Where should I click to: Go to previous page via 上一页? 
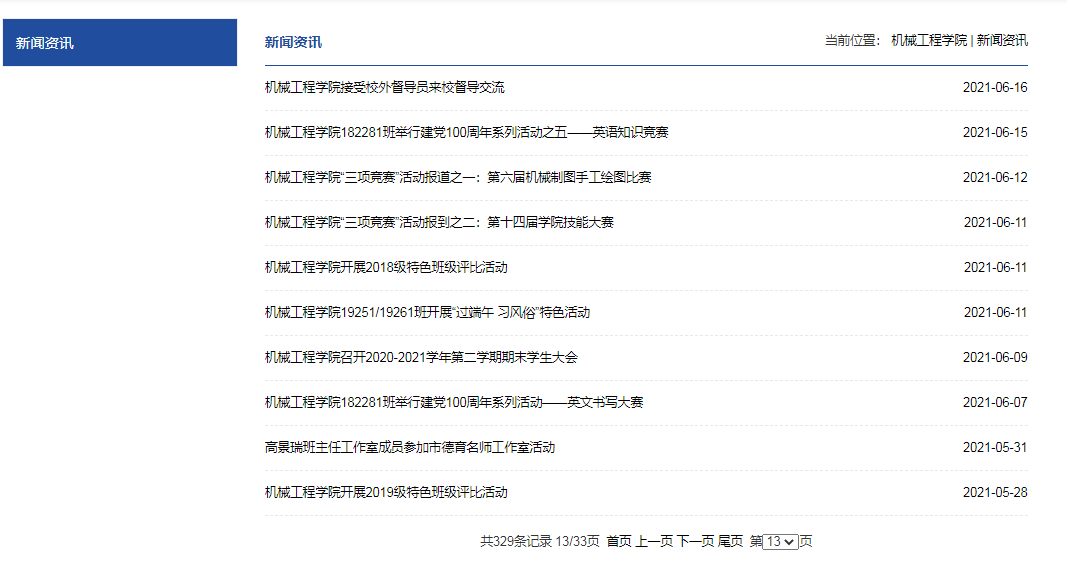tap(654, 541)
